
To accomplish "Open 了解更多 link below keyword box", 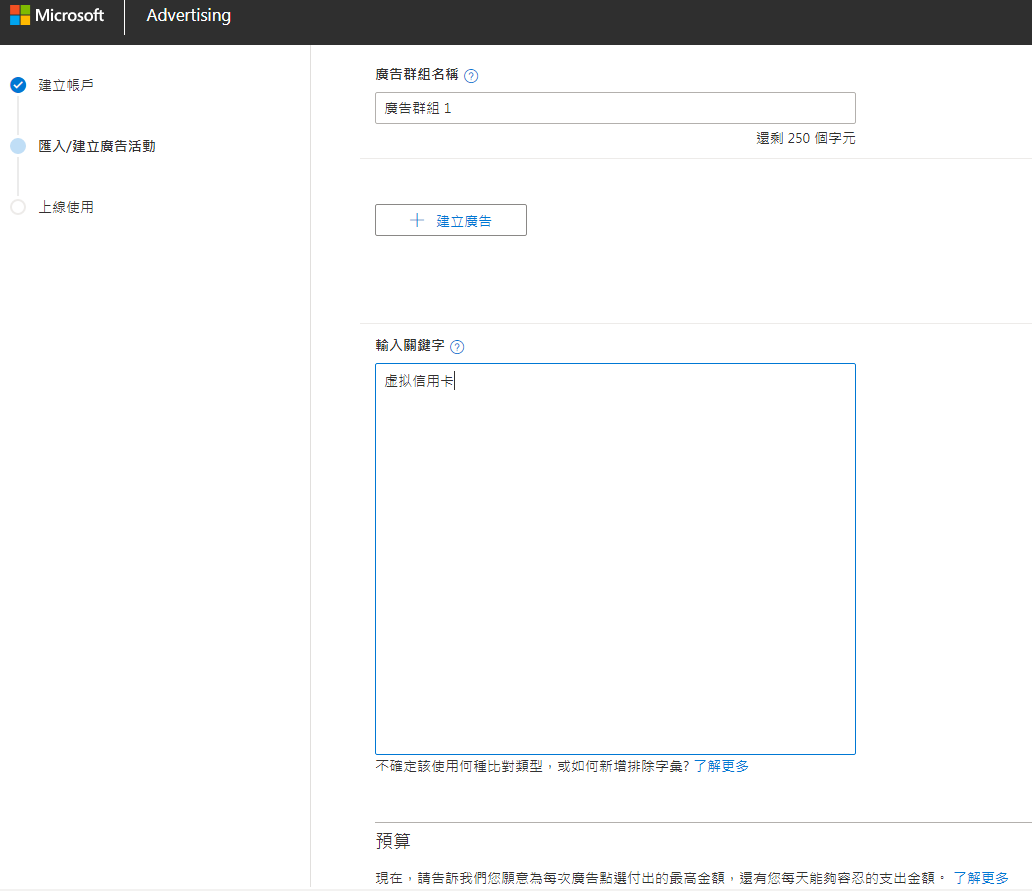I will [721, 766].
